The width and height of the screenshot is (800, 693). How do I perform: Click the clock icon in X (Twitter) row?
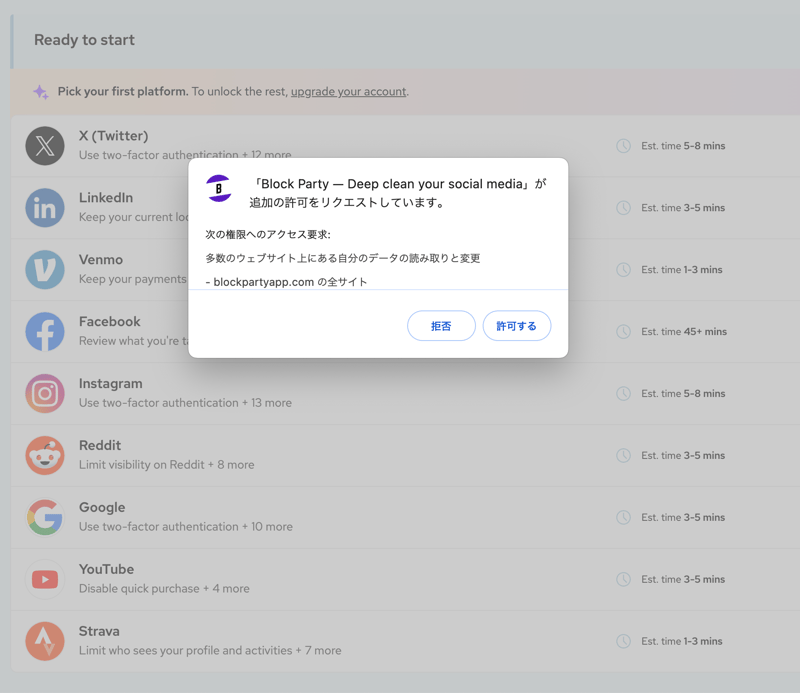623,146
